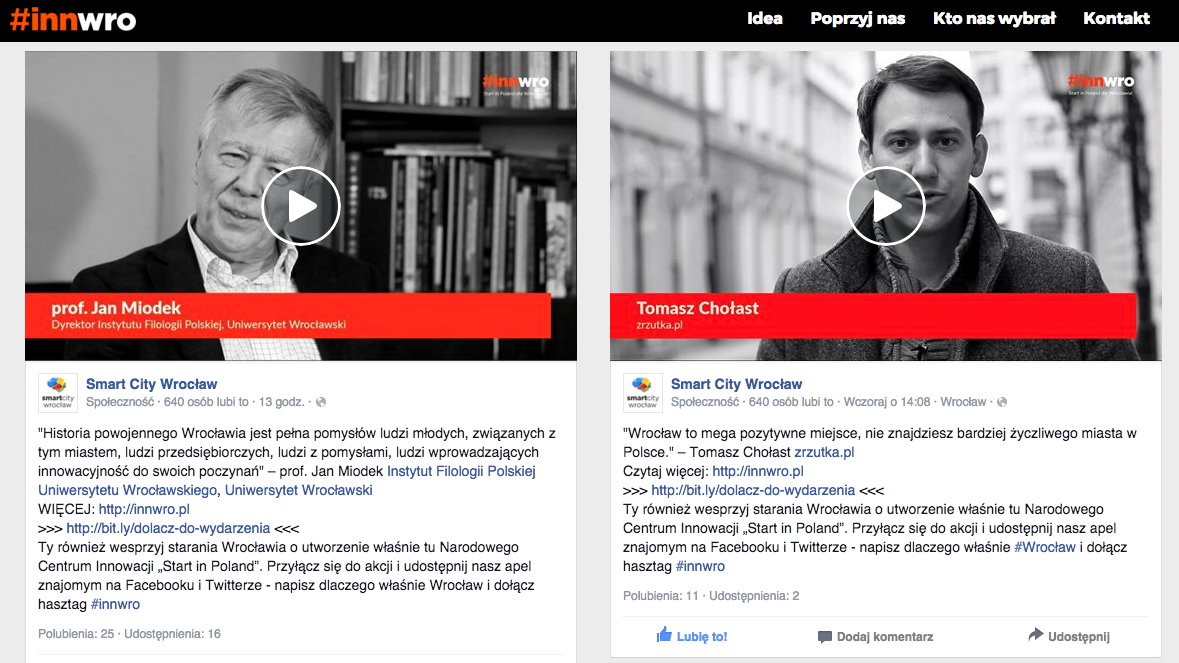Click Dodaj komentarz button
The width and height of the screenshot is (1179, 663).
(875, 637)
